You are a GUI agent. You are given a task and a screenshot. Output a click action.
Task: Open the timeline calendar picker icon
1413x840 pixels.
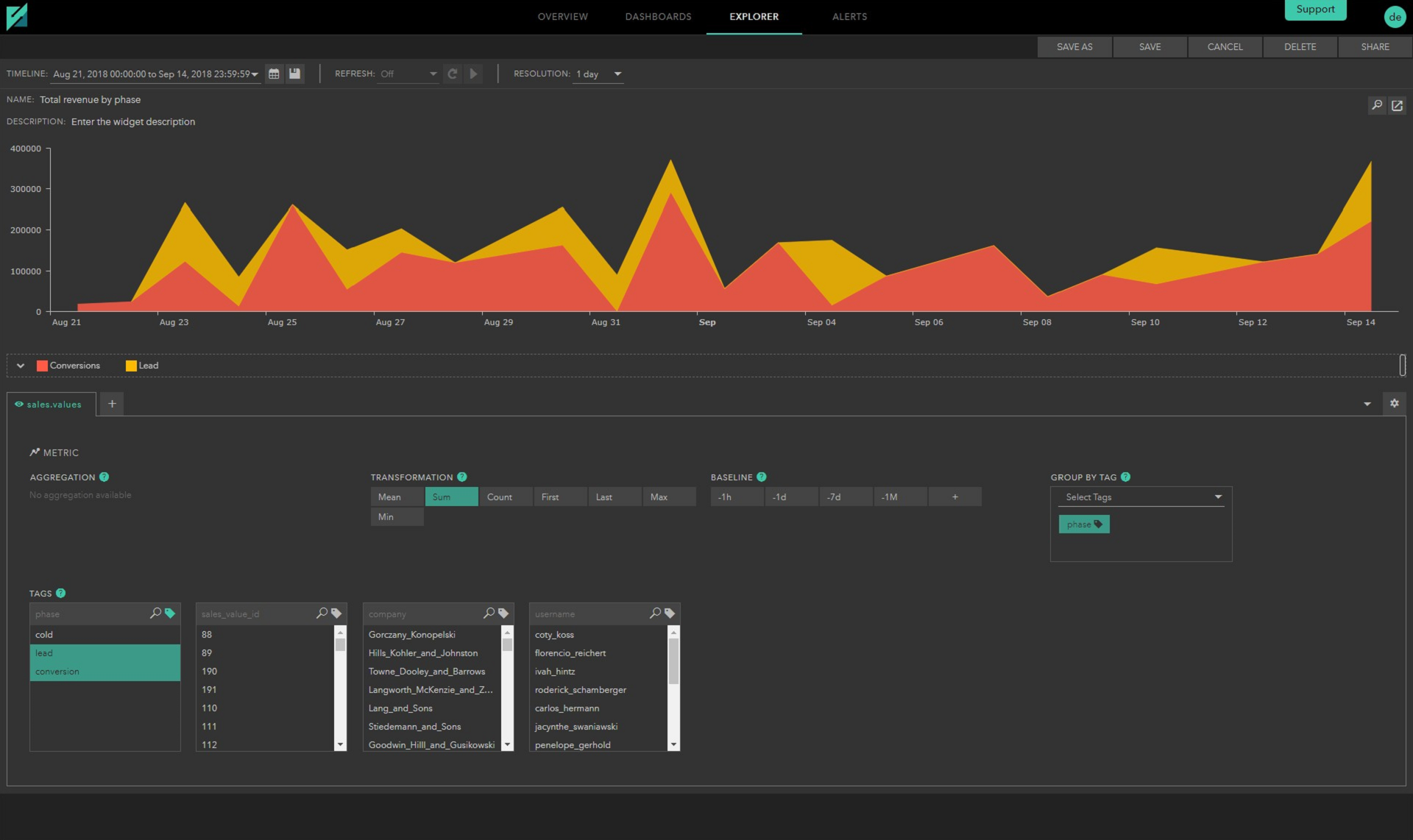pos(274,74)
